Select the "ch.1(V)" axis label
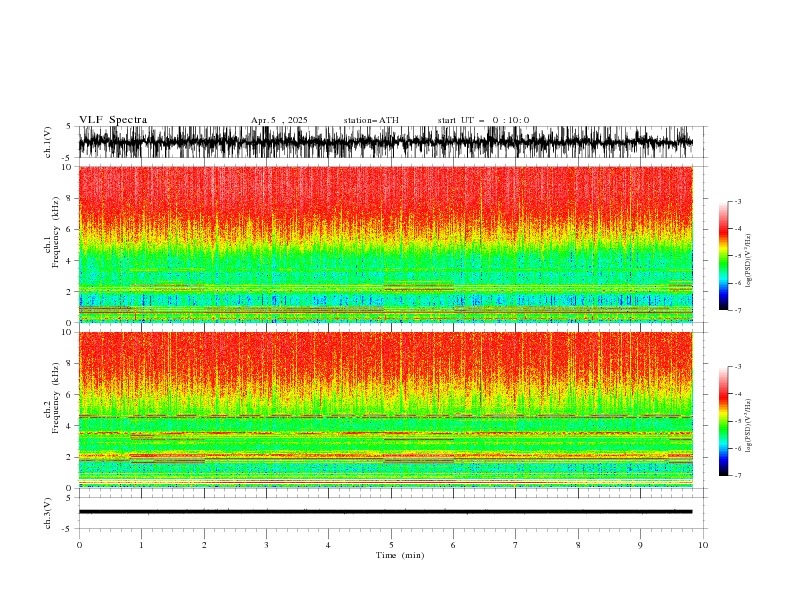The width and height of the screenshot is (792, 612). pos(48,142)
